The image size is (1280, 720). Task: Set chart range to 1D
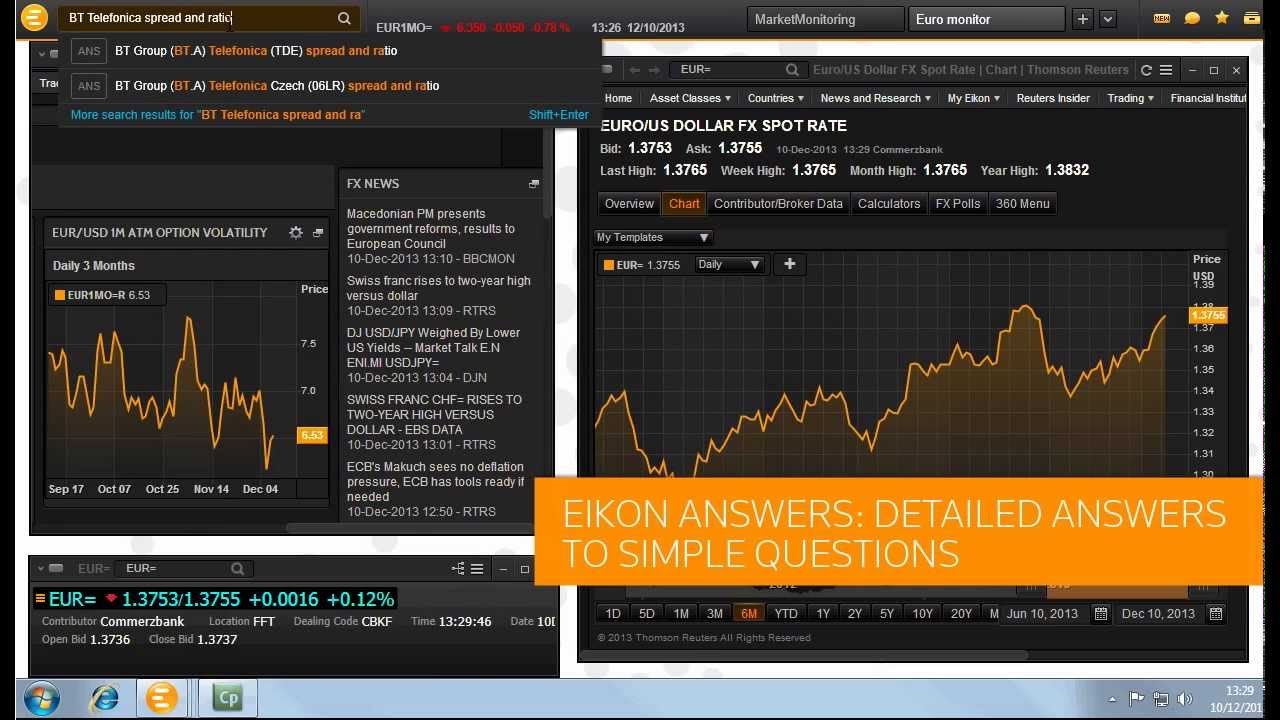click(x=613, y=614)
